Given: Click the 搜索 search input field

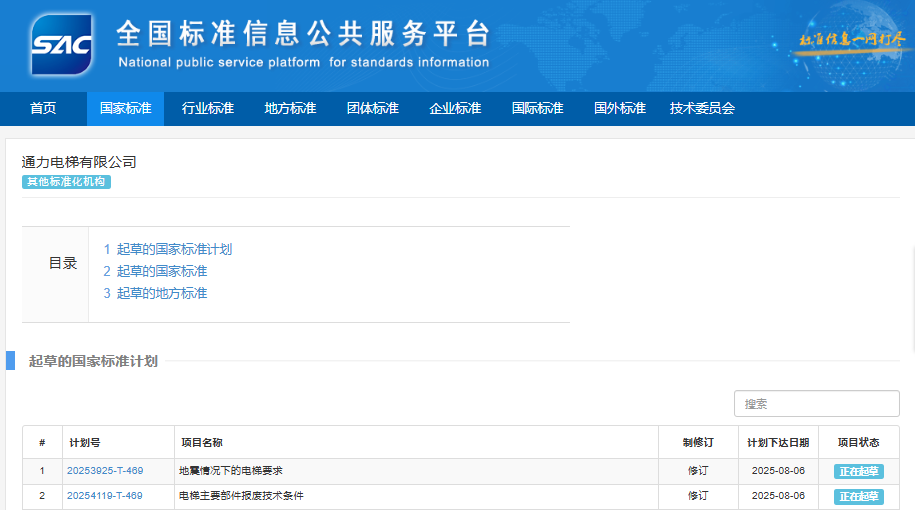Looking at the screenshot, I should 816,404.
